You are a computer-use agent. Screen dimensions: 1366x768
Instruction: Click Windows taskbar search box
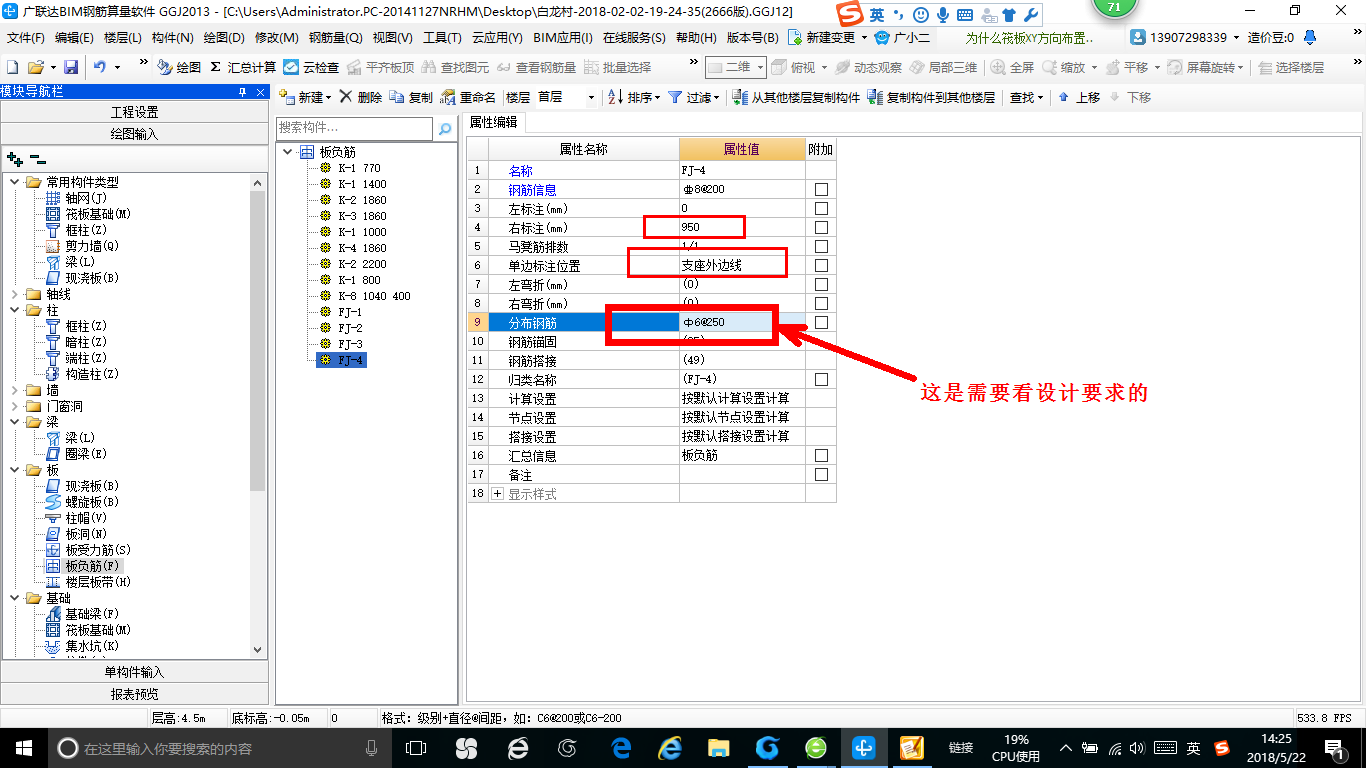(220, 748)
